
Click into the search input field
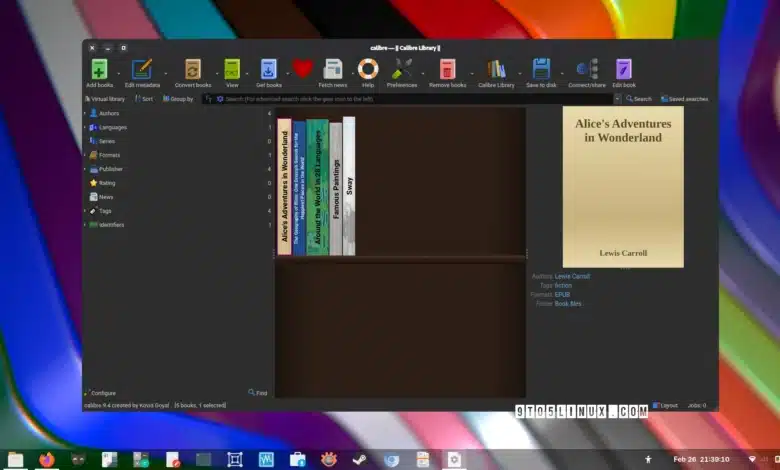(418, 99)
